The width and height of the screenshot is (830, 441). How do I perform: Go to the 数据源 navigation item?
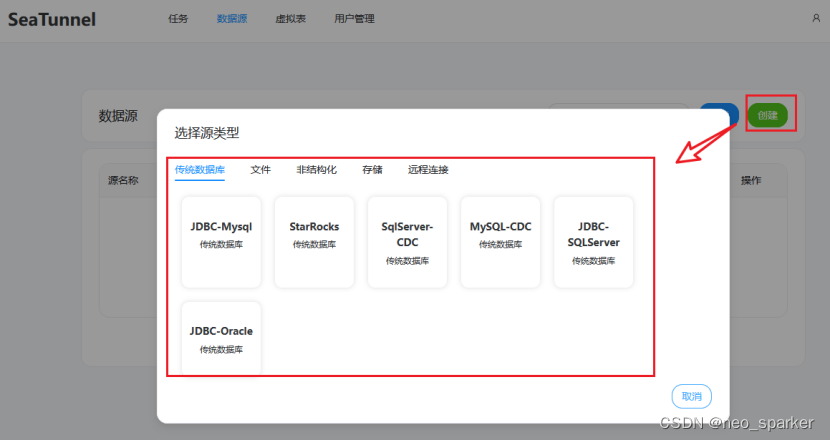232,19
